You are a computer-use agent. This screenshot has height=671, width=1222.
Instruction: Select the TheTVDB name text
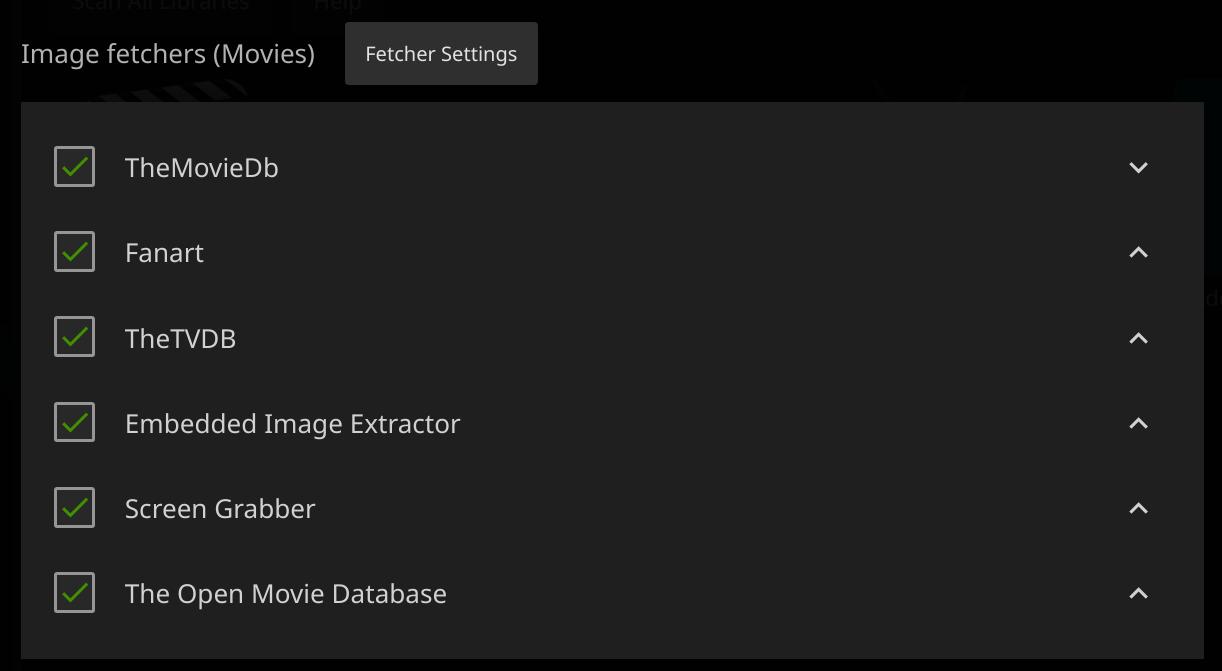[180, 339]
